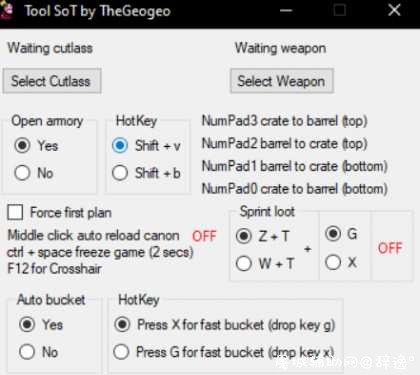This screenshot has width=420, height=375.
Task: Close the Tool SoT window
Action: click(x=394, y=10)
